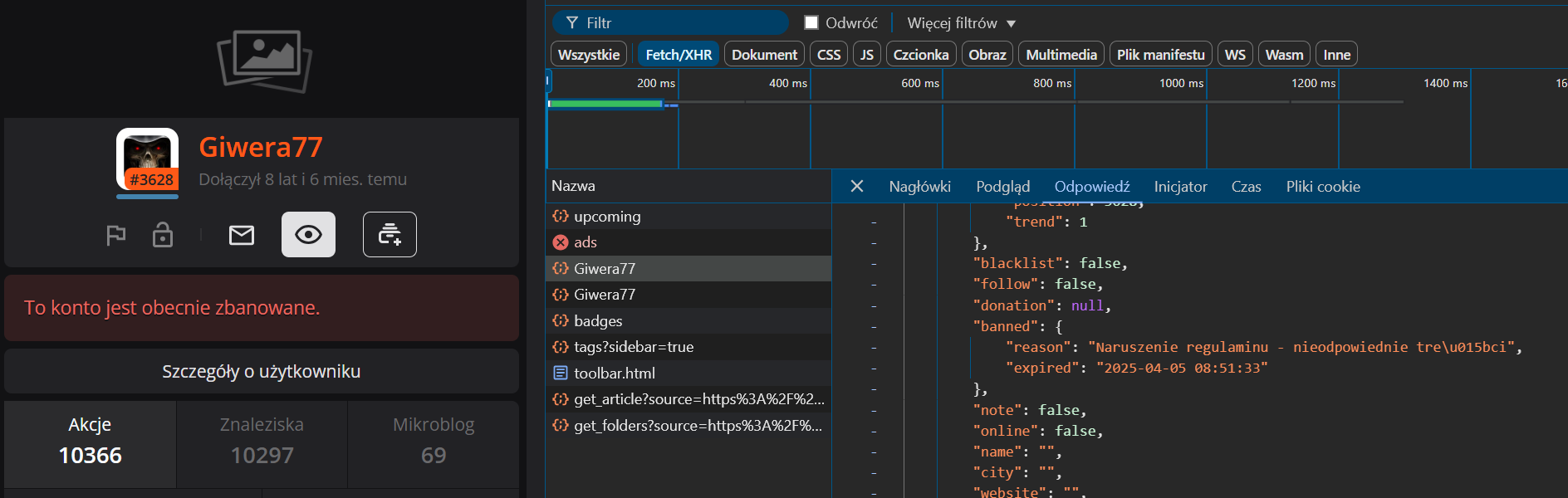Viewport: 1568px width, 498px height.
Task: Close the request details panel with X
Action: pyautogui.click(x=857, y=187)
